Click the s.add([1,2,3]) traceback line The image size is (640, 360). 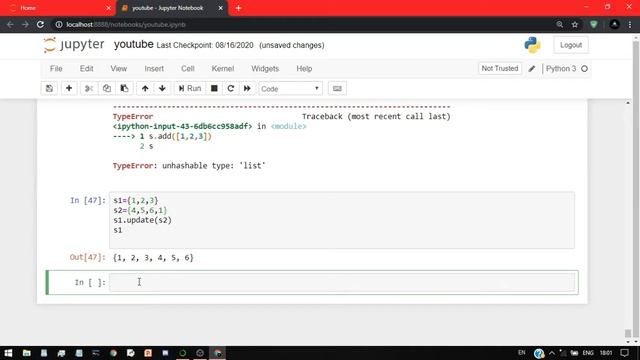pos(162,136)
